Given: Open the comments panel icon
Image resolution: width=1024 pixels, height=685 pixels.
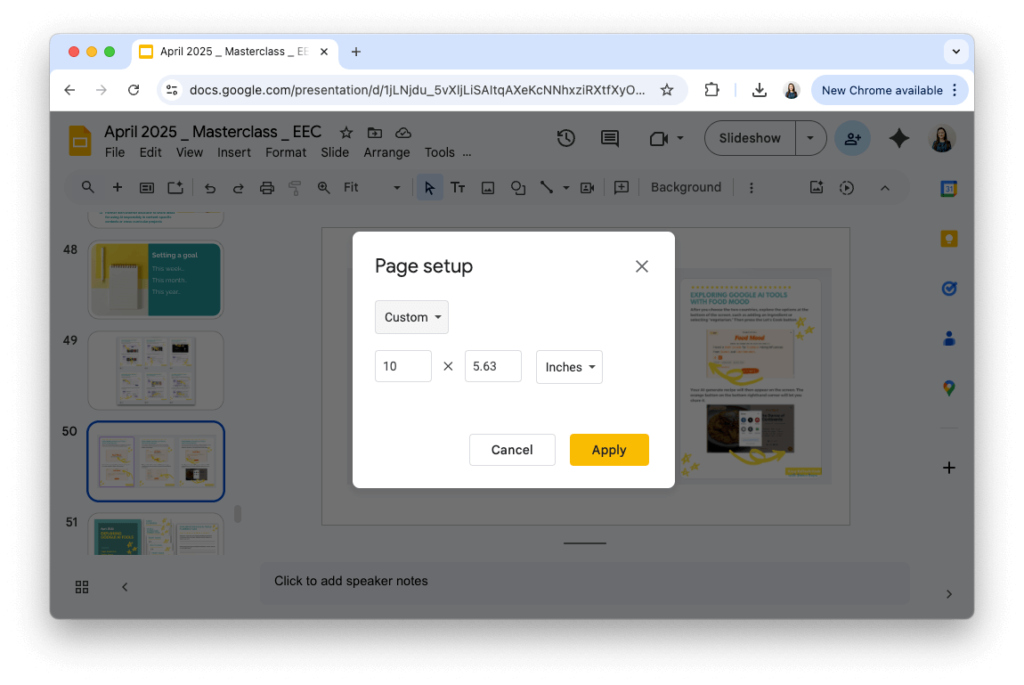Looking at the screenshot, I should click(x=609, y=138).
